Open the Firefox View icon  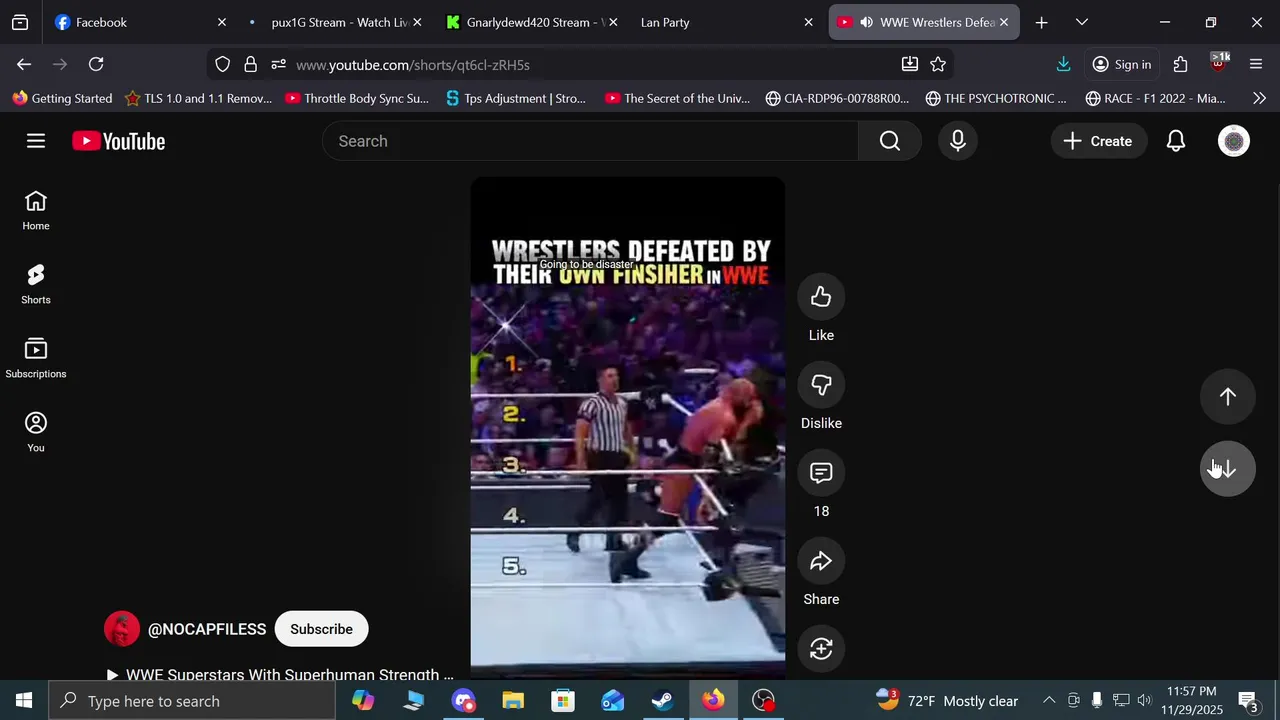coord(20,22)
